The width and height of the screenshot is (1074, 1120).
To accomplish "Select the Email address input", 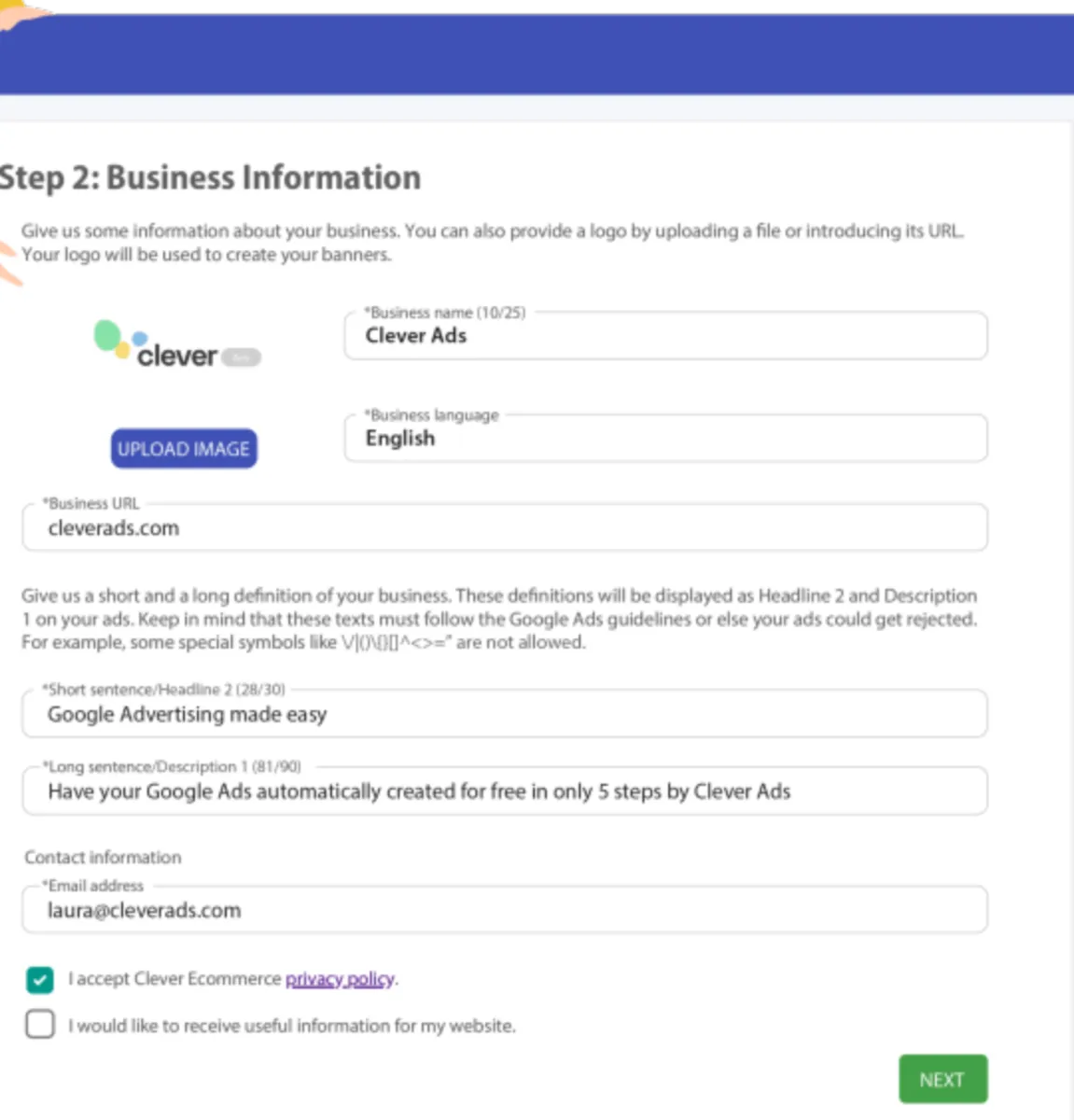I will pyautogui.click(x=504, y=911).
